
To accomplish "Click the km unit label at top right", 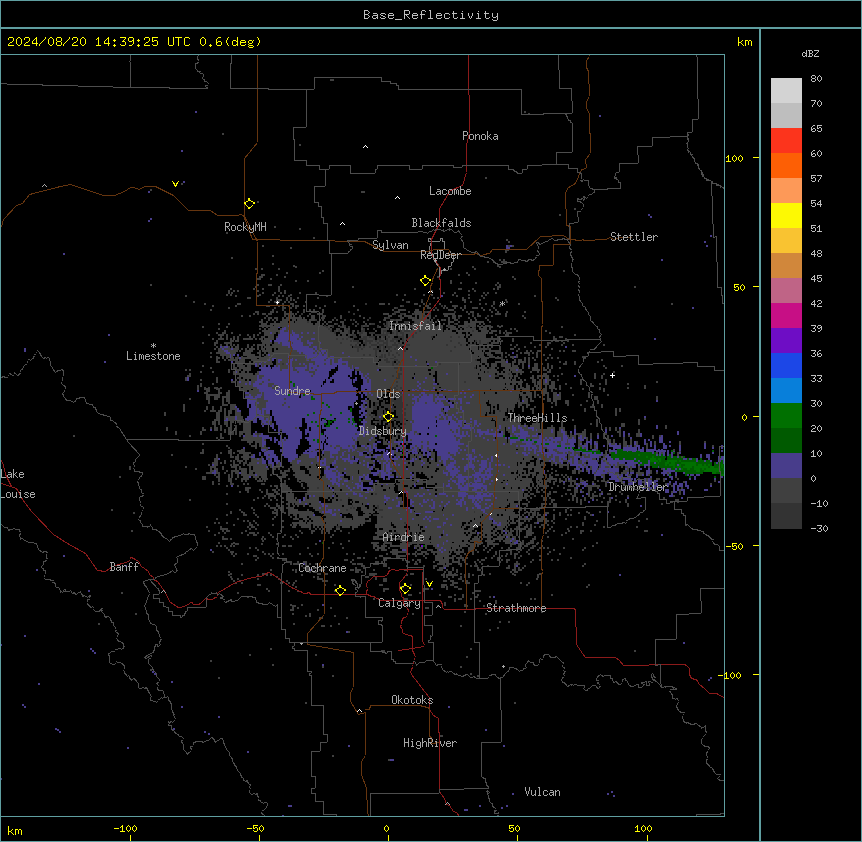I will [744, 42].
